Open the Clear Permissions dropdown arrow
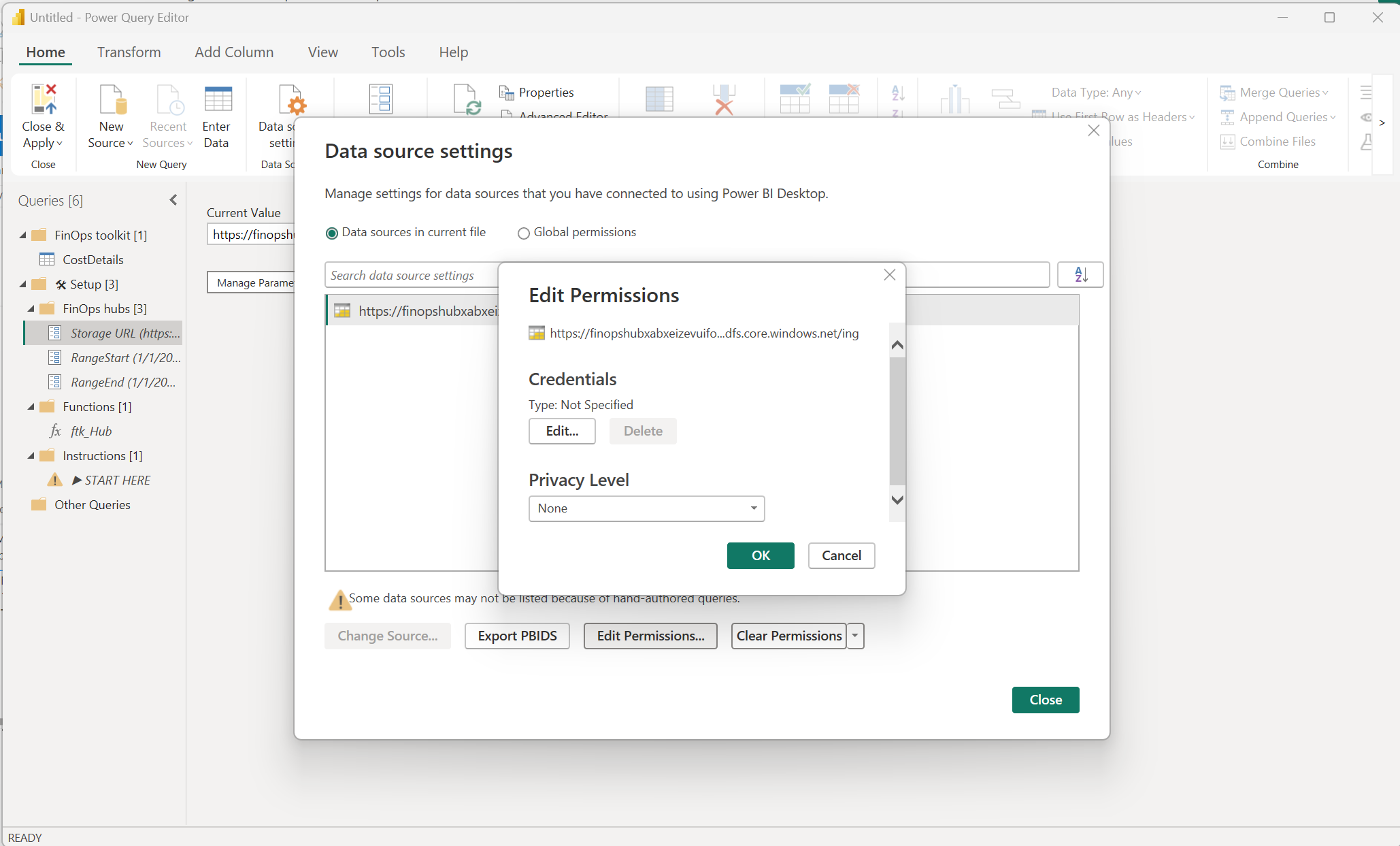1400x846 pixels. point(855,636)
